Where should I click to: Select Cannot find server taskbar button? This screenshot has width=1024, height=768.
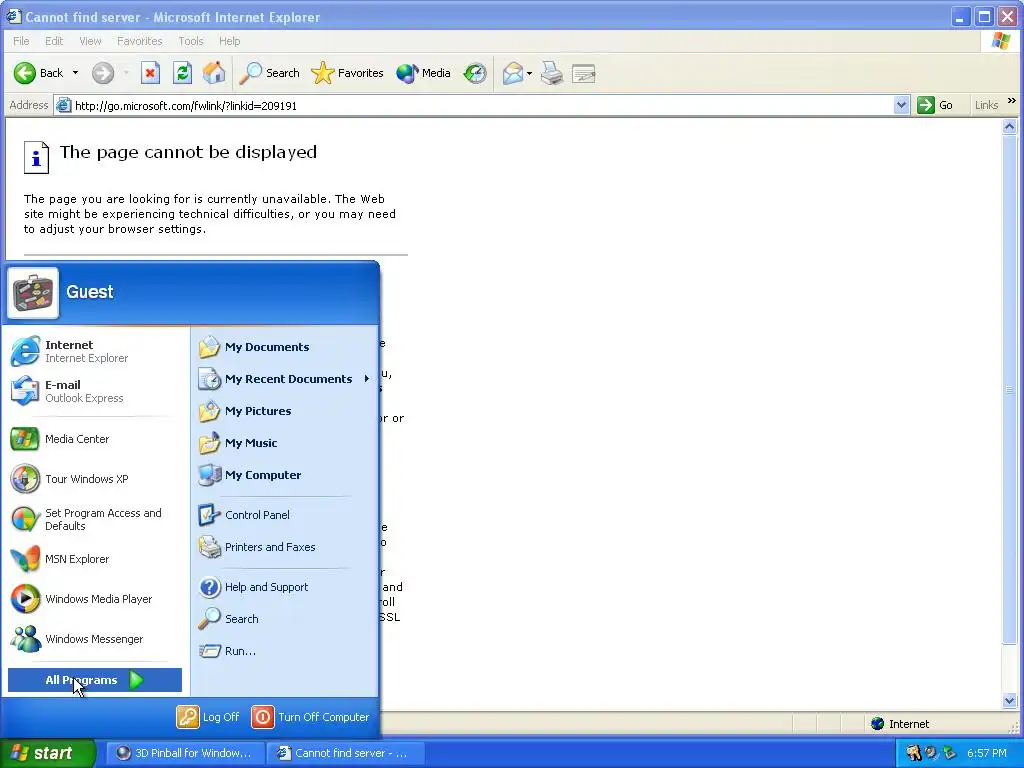click(345, 753)
